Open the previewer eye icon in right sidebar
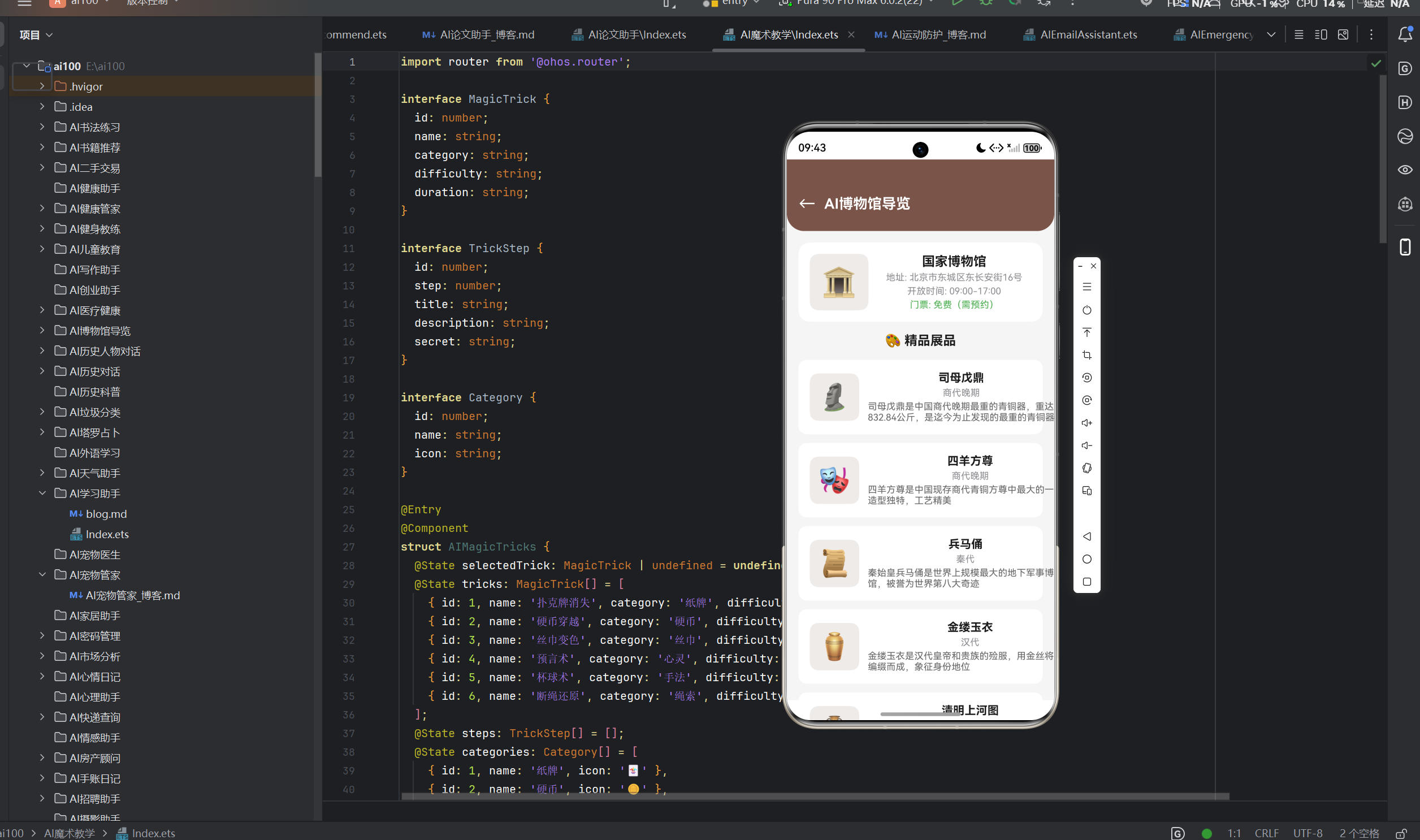The height and width of the screenshot is (840, 1420). point(1405,170)
